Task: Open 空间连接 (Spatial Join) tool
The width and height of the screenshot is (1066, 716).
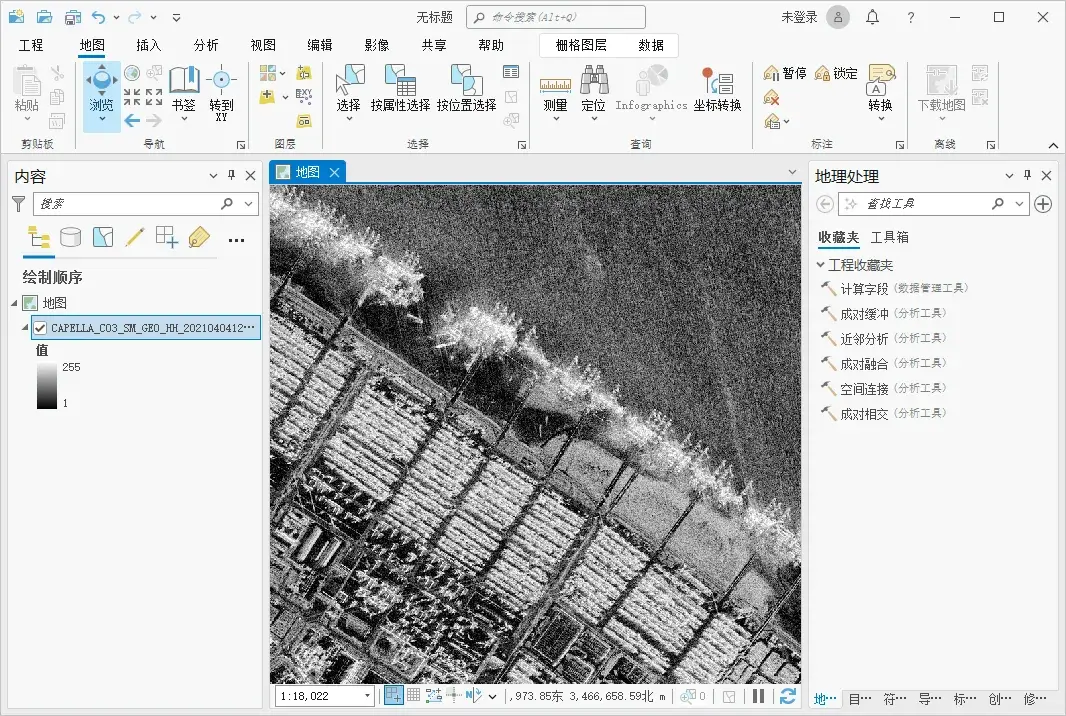Action: tap(884, 389)
